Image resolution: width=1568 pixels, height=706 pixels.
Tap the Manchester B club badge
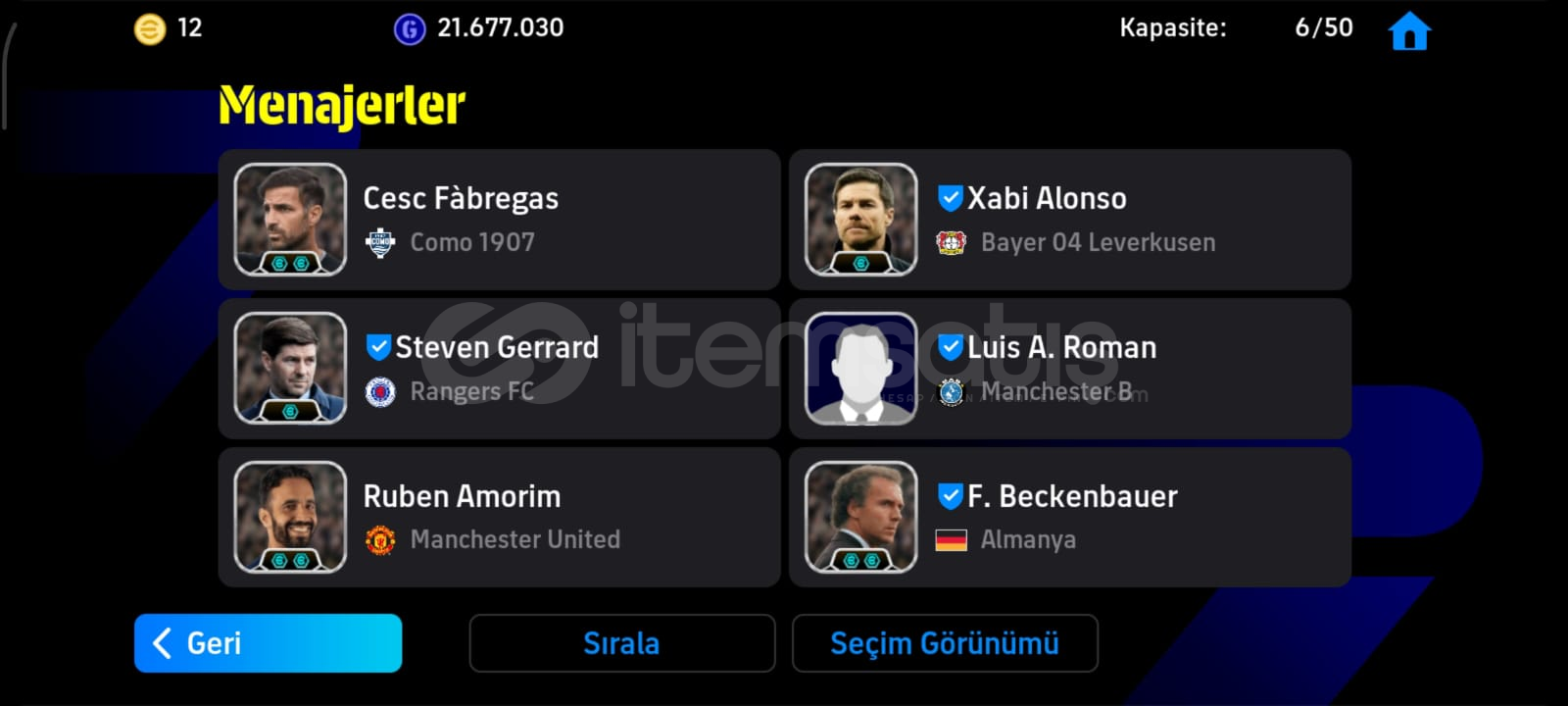[951, 392]
